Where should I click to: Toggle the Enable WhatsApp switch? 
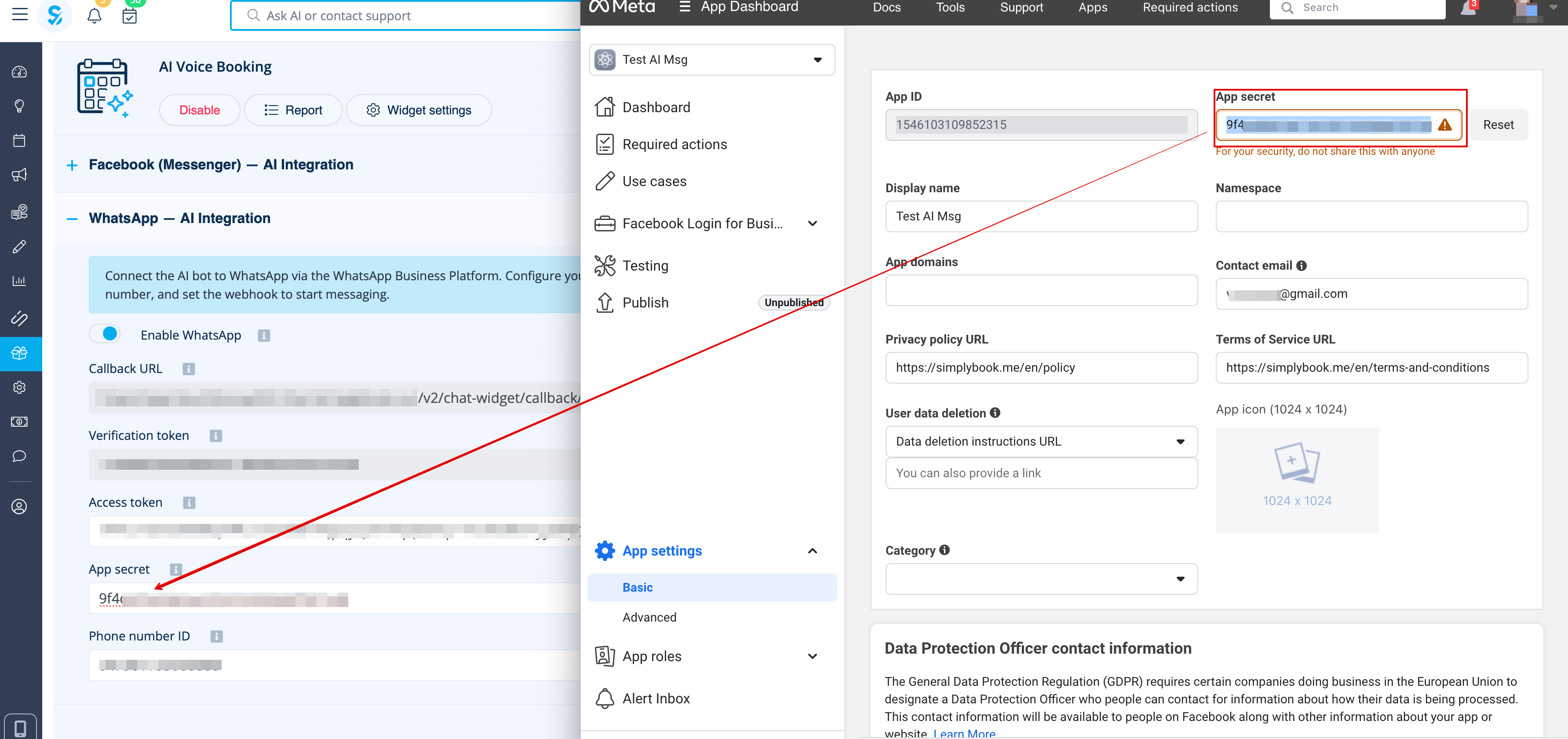tap(105, 334)
